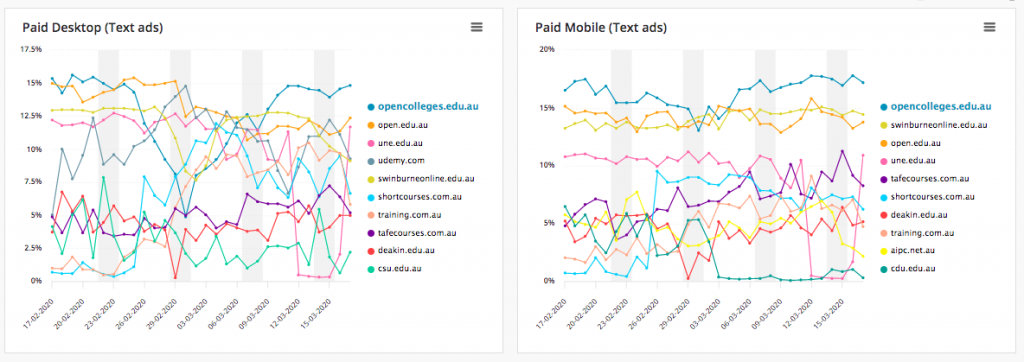1024x362 pixels.
Task: Open the Paid Desktop chart hamburger menu
Action: pos(477,27)
